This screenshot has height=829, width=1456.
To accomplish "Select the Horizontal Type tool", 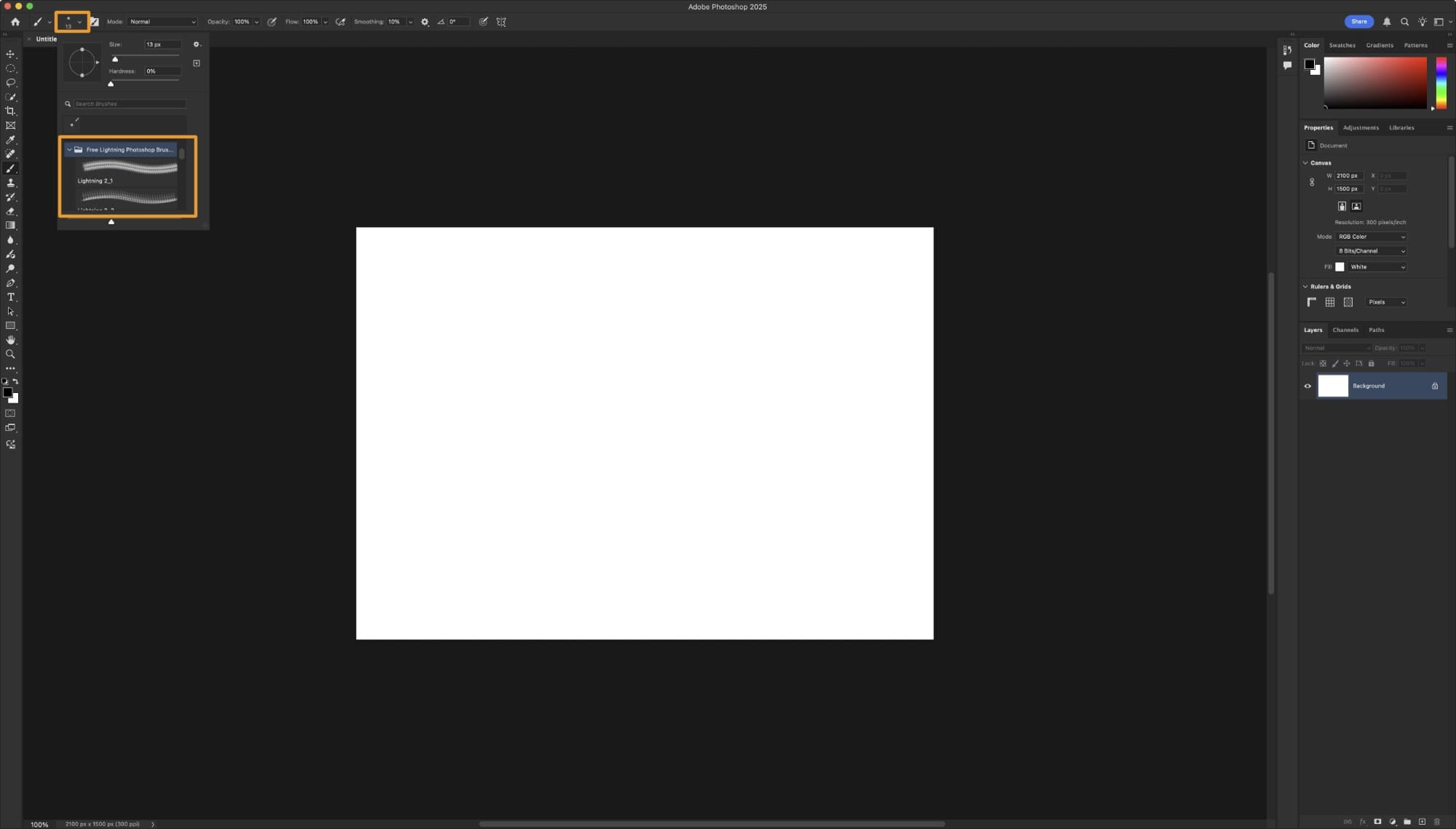I will [x=10, y=297].
